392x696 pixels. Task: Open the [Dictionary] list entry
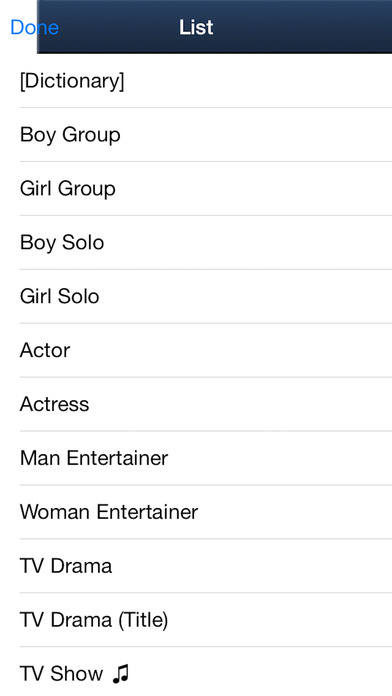(196, 81)
